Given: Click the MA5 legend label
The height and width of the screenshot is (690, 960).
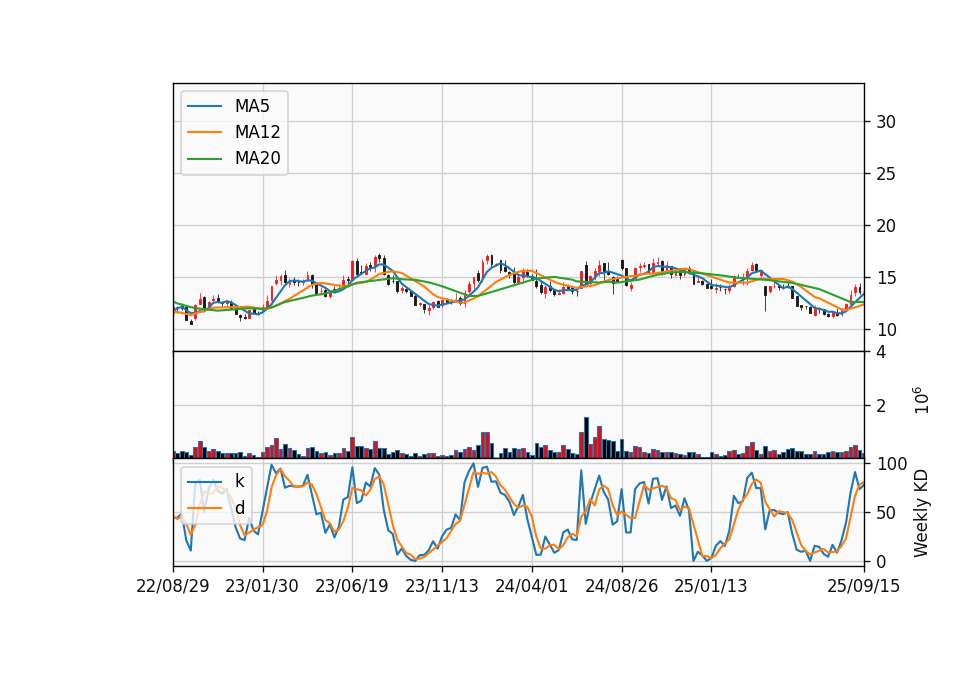Looking at the screenshot, I should (252, 106).
